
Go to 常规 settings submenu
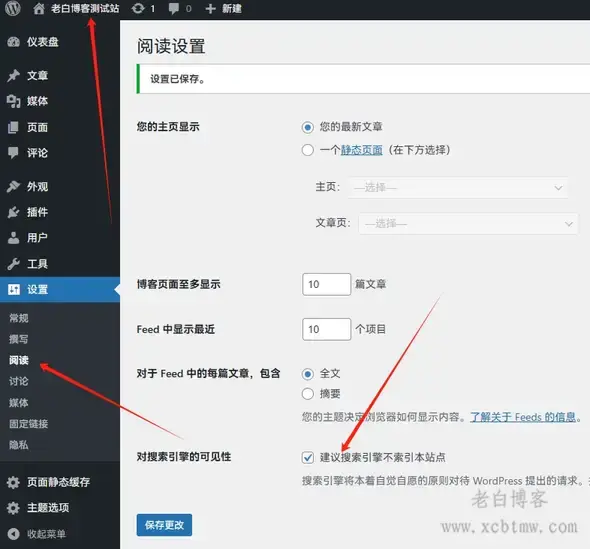19,318
